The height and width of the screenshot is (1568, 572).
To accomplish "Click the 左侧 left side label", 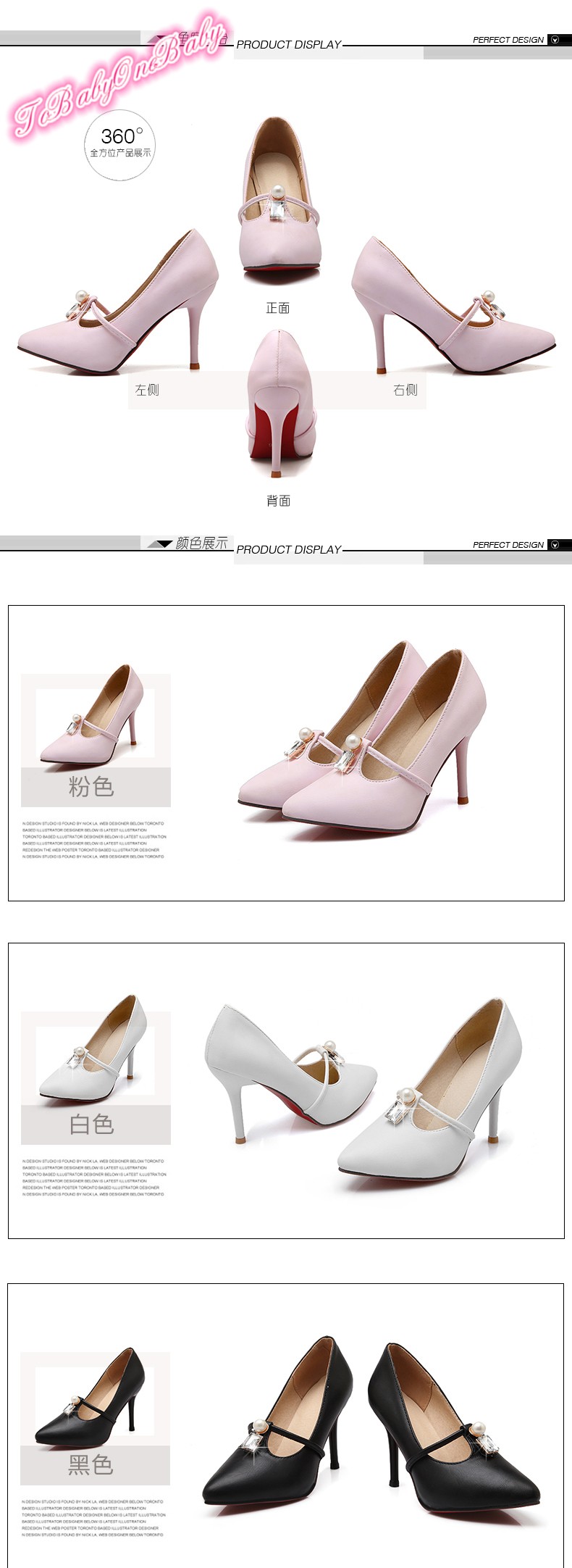I will [147, 390].
